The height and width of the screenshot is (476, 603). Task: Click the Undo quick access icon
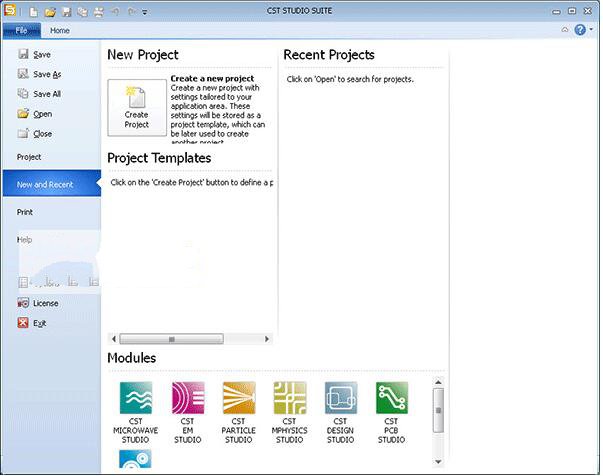[115, 12]
